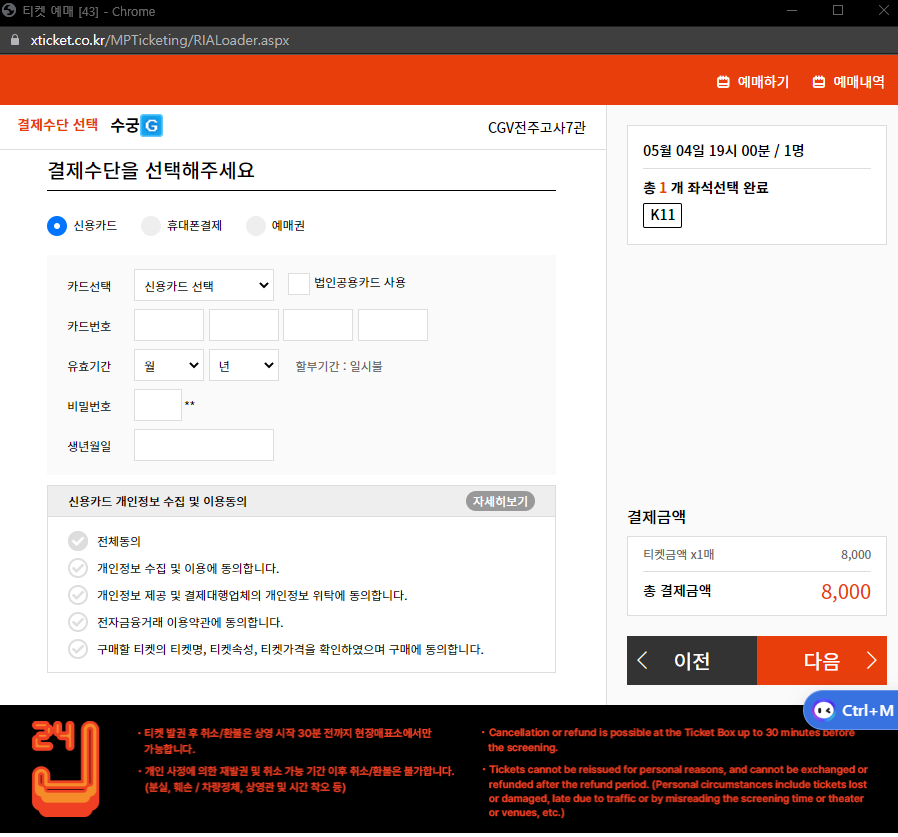Toggle the 전체동의 agree-all checkmark
This screenshot has height=837, width=898.
click(77, 541)
